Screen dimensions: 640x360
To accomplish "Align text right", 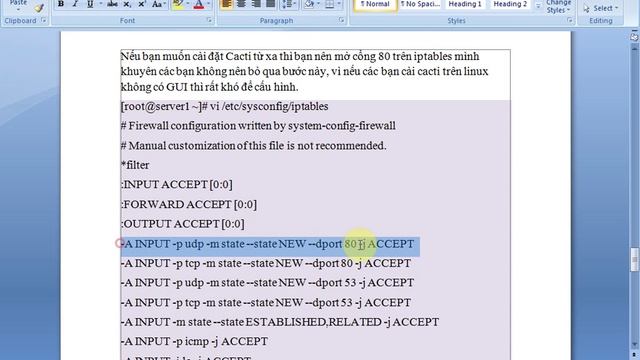I will [x=256, y=4].
